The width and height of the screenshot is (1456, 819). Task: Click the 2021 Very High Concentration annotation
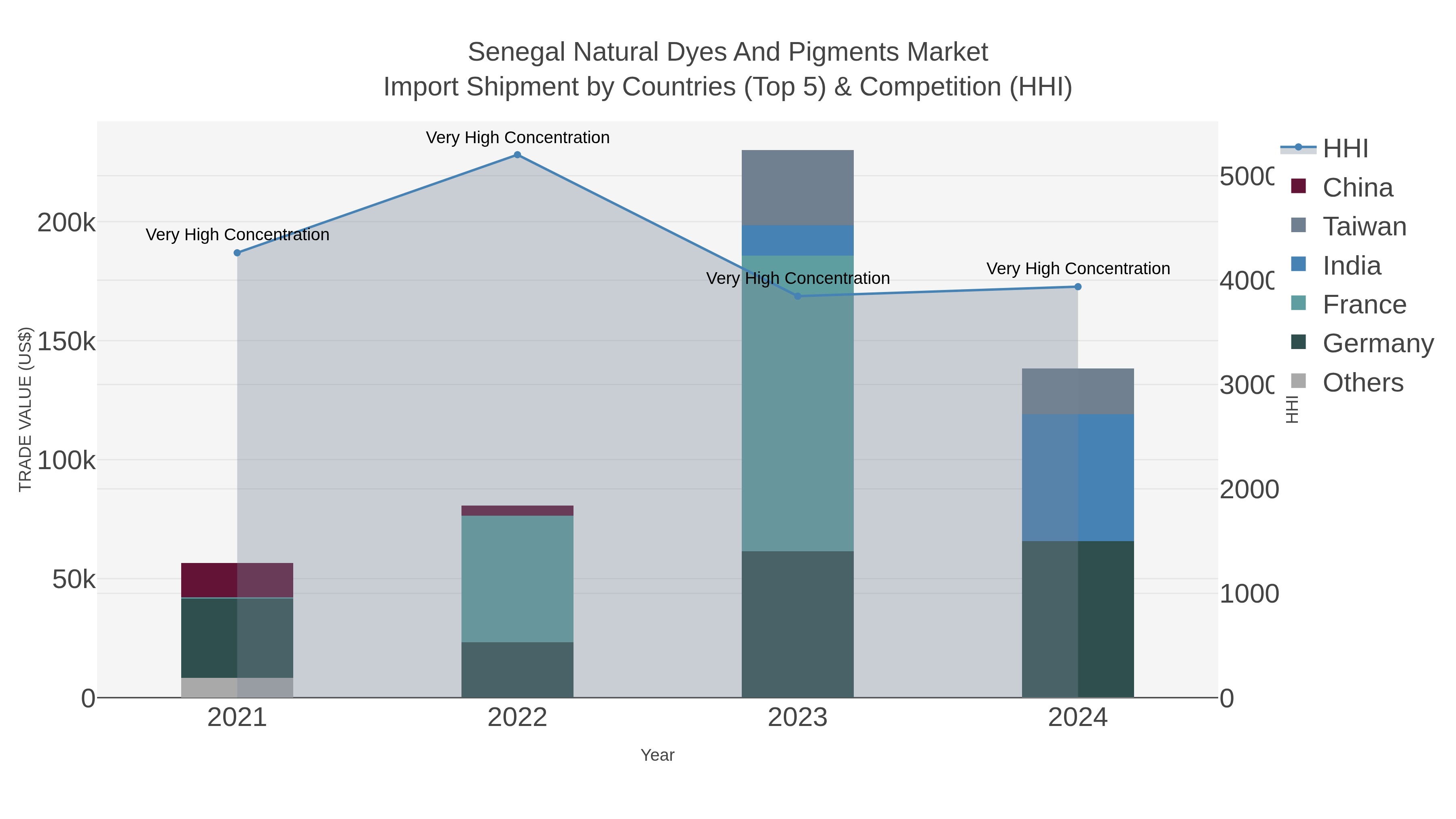[x=237, y=235]
